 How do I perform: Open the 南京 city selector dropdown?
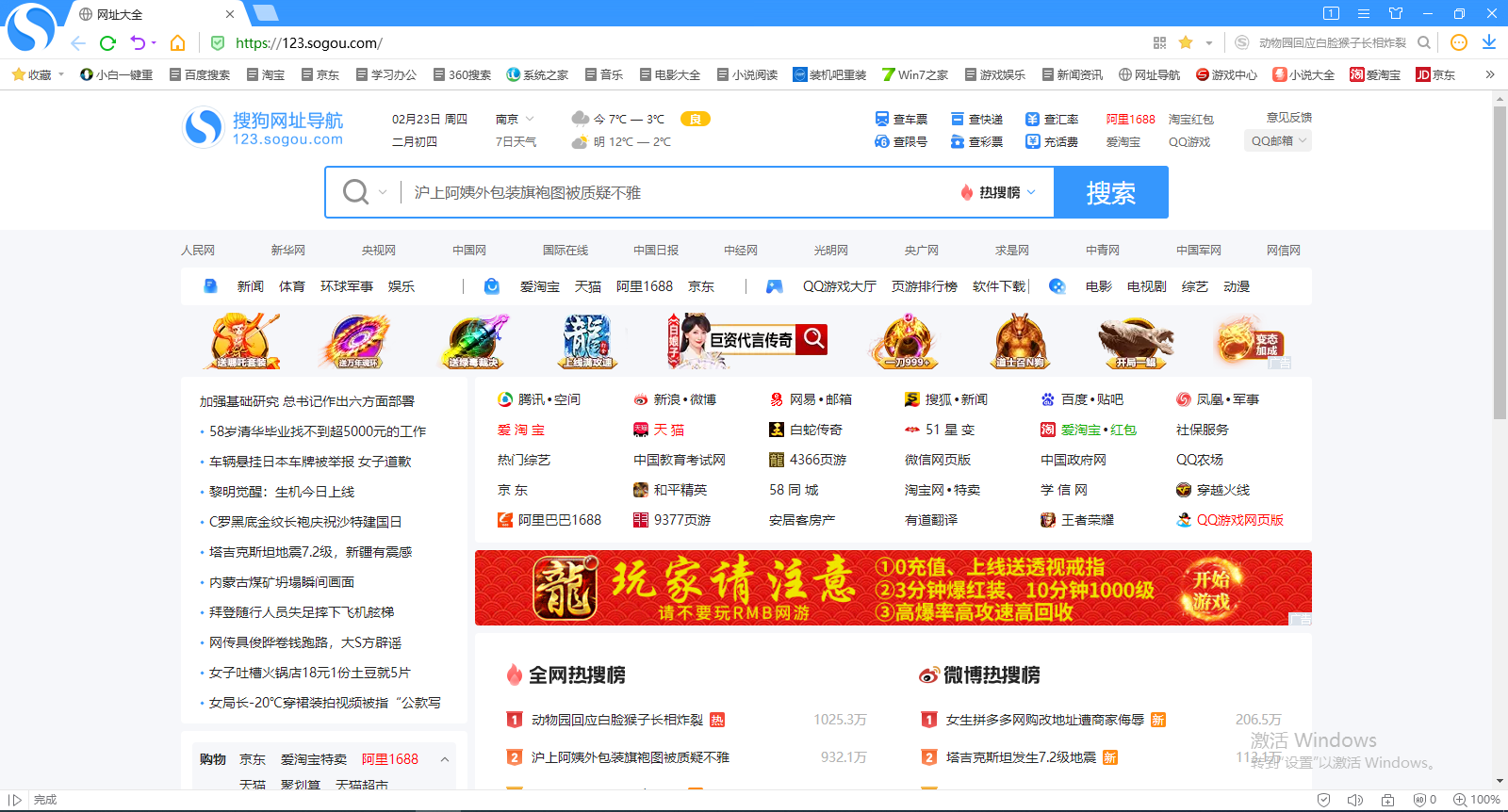[515, 120]
